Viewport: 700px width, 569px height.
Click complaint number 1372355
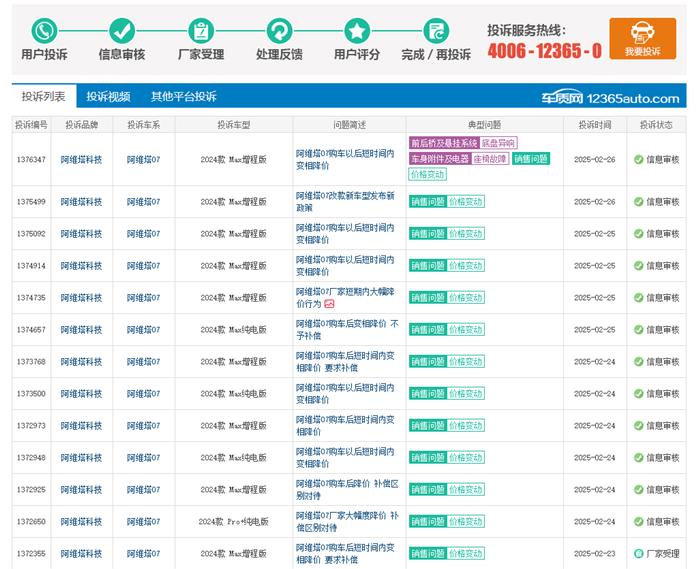[x=31, y=553]
